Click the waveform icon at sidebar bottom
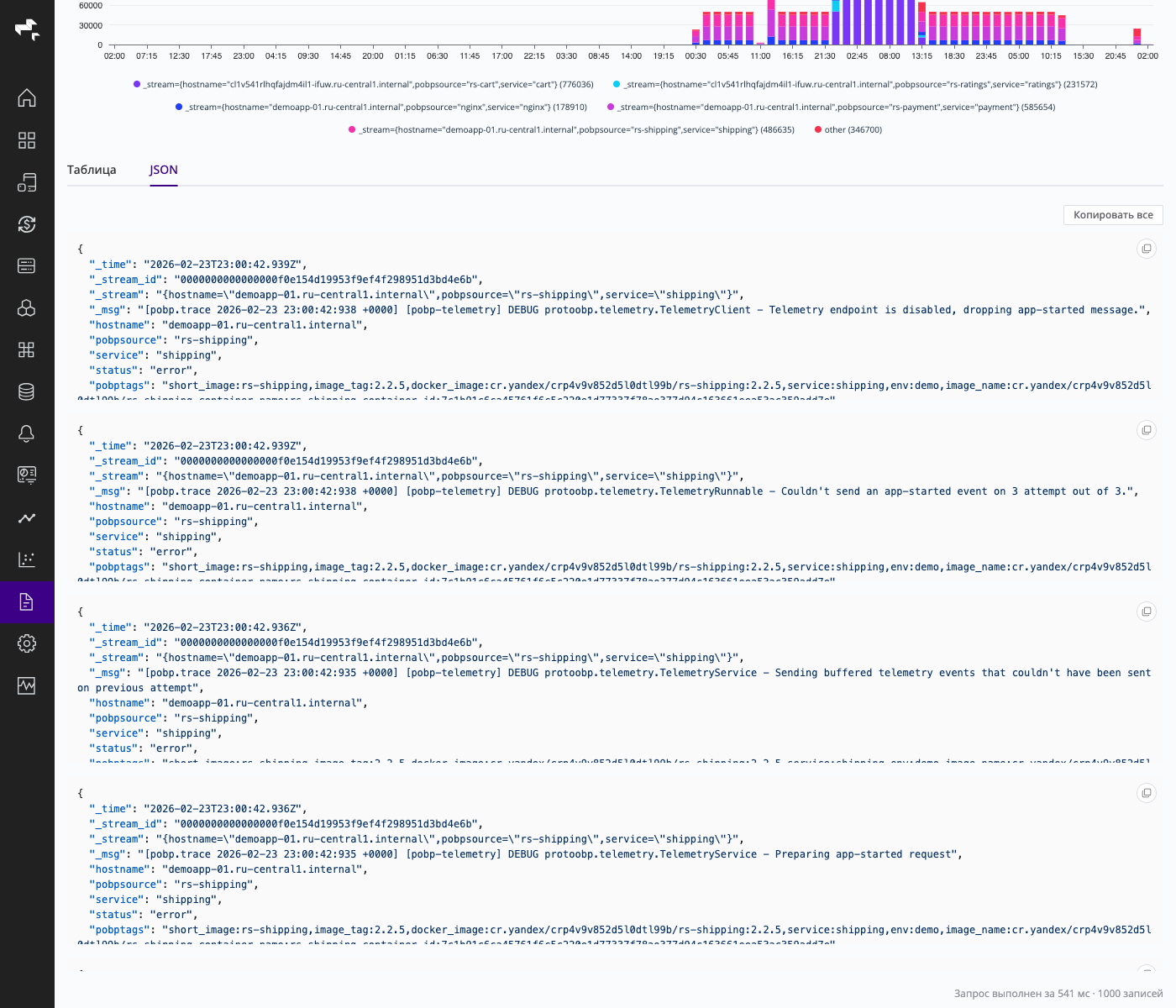Image resolution: width=1176 pixels, height=1008 pixels. click(x=27, y=686)
